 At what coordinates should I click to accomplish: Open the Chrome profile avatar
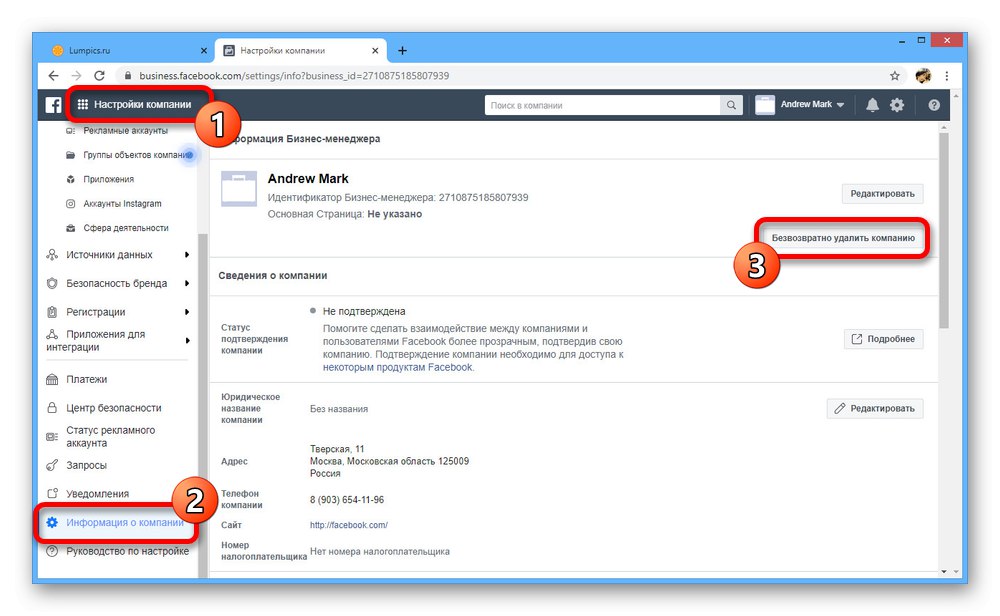[923, 76]
